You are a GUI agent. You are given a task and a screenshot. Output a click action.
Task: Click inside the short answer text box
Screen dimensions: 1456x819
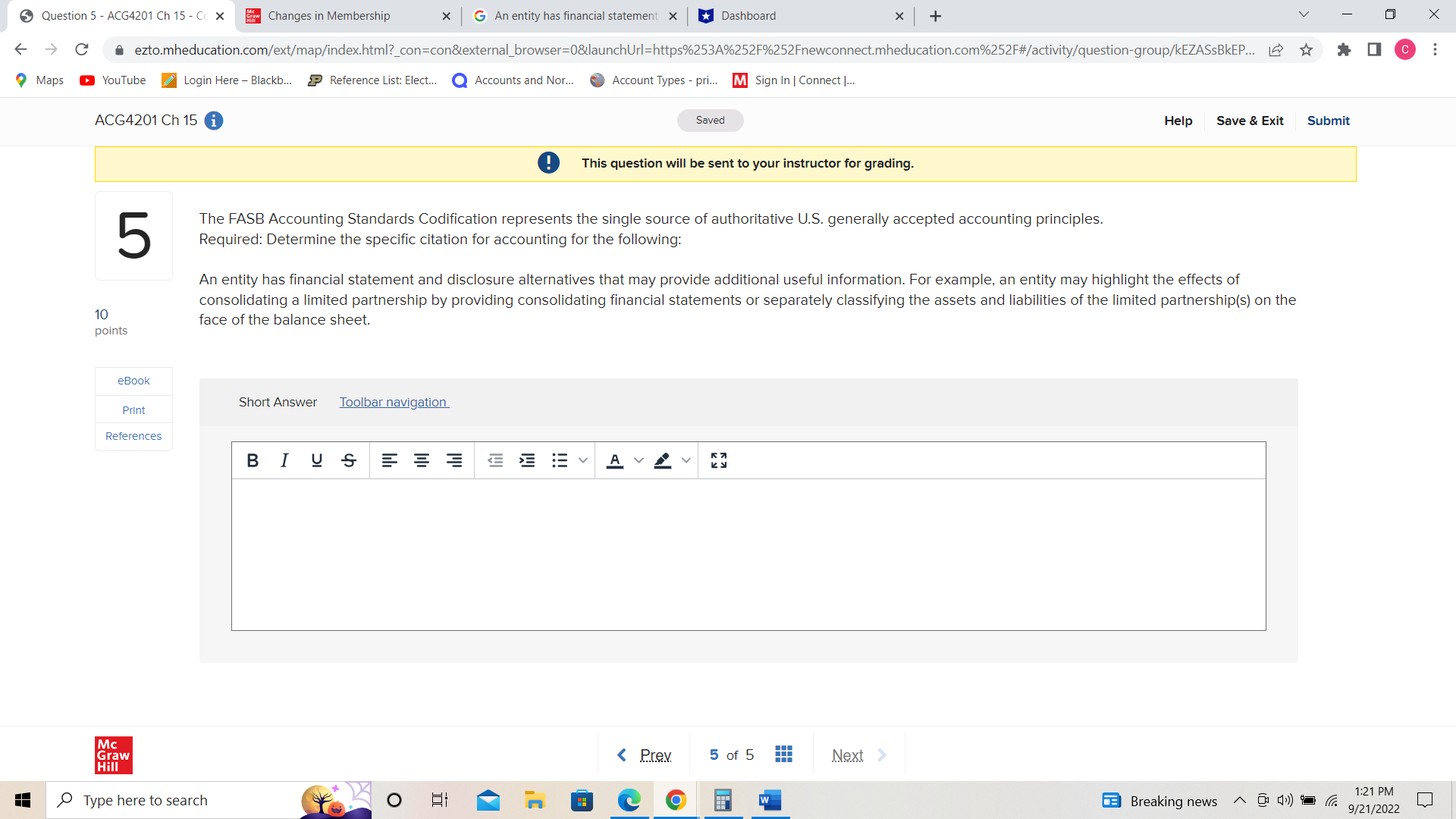(748, 554)
